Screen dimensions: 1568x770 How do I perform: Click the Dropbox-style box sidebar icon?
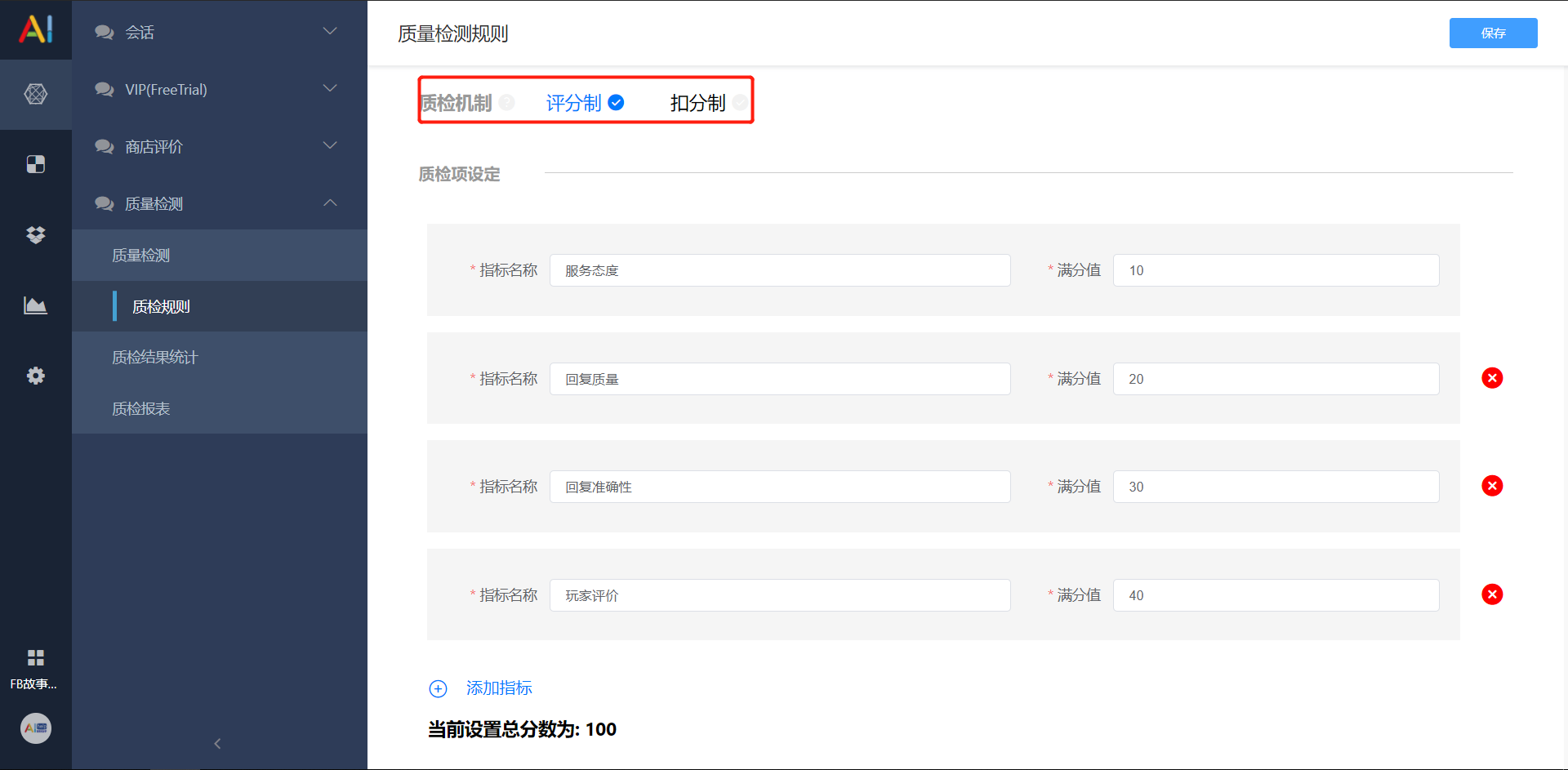pos(36,235)
